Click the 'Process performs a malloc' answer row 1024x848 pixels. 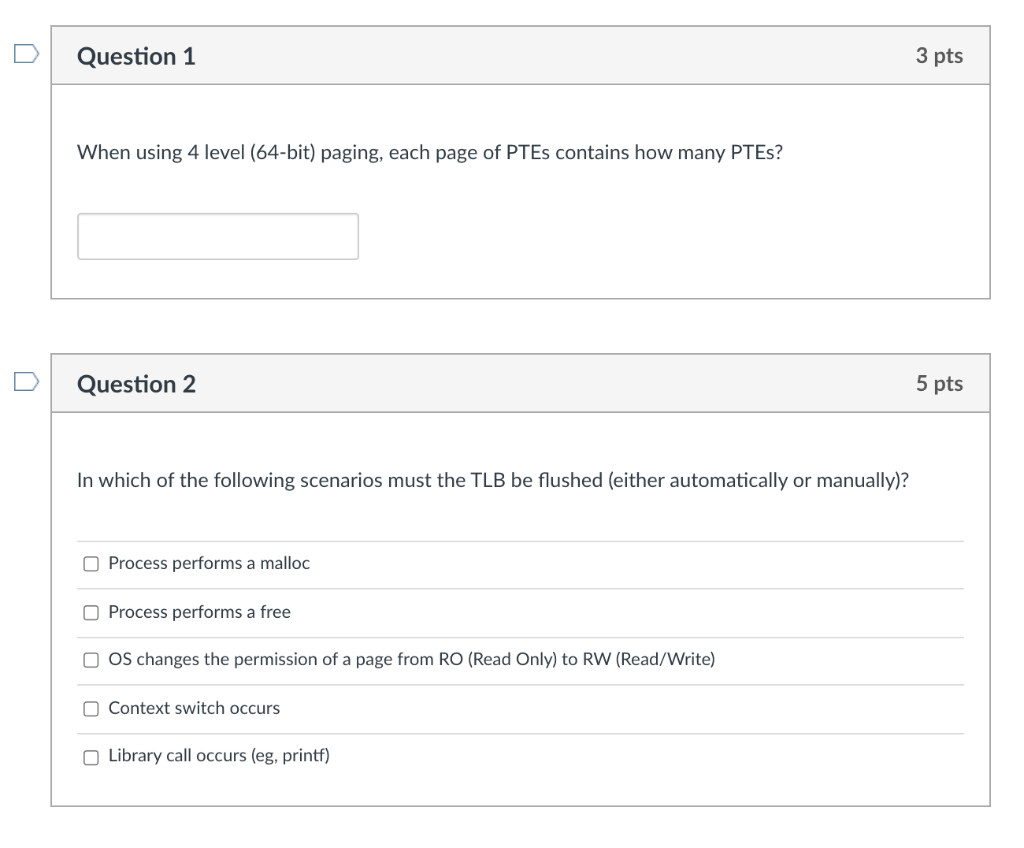[x=208, y=563]
